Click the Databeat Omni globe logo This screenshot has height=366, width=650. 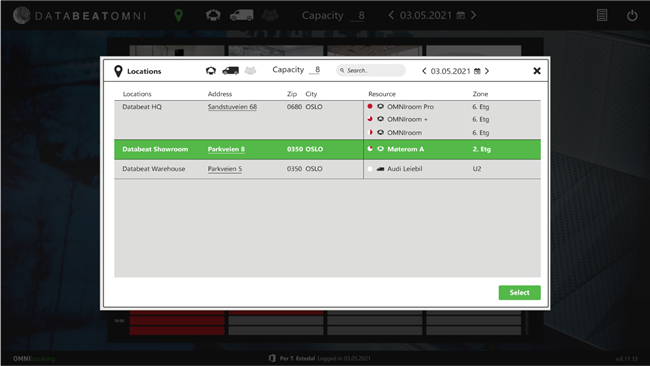[21, 16]
